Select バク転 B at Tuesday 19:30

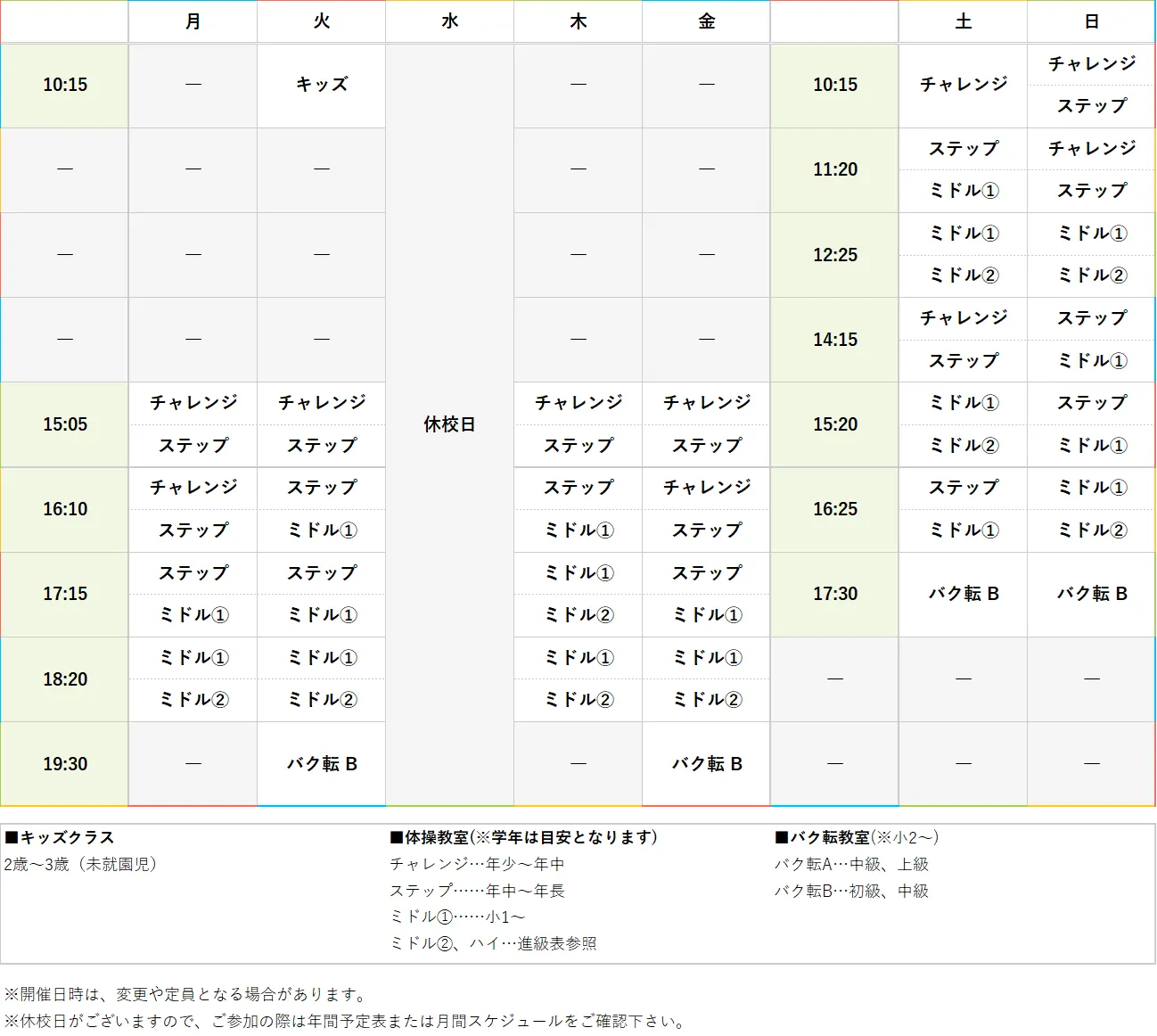pyautogui.click(x=320, y=763)
